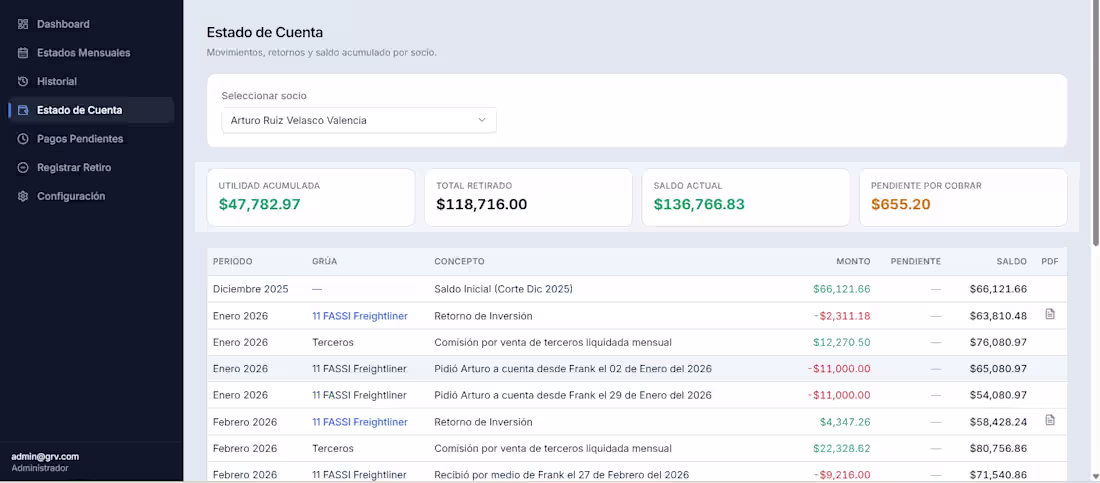Click the admin@grv.com account label
The image size is (1100, 483).
[46, 456]
